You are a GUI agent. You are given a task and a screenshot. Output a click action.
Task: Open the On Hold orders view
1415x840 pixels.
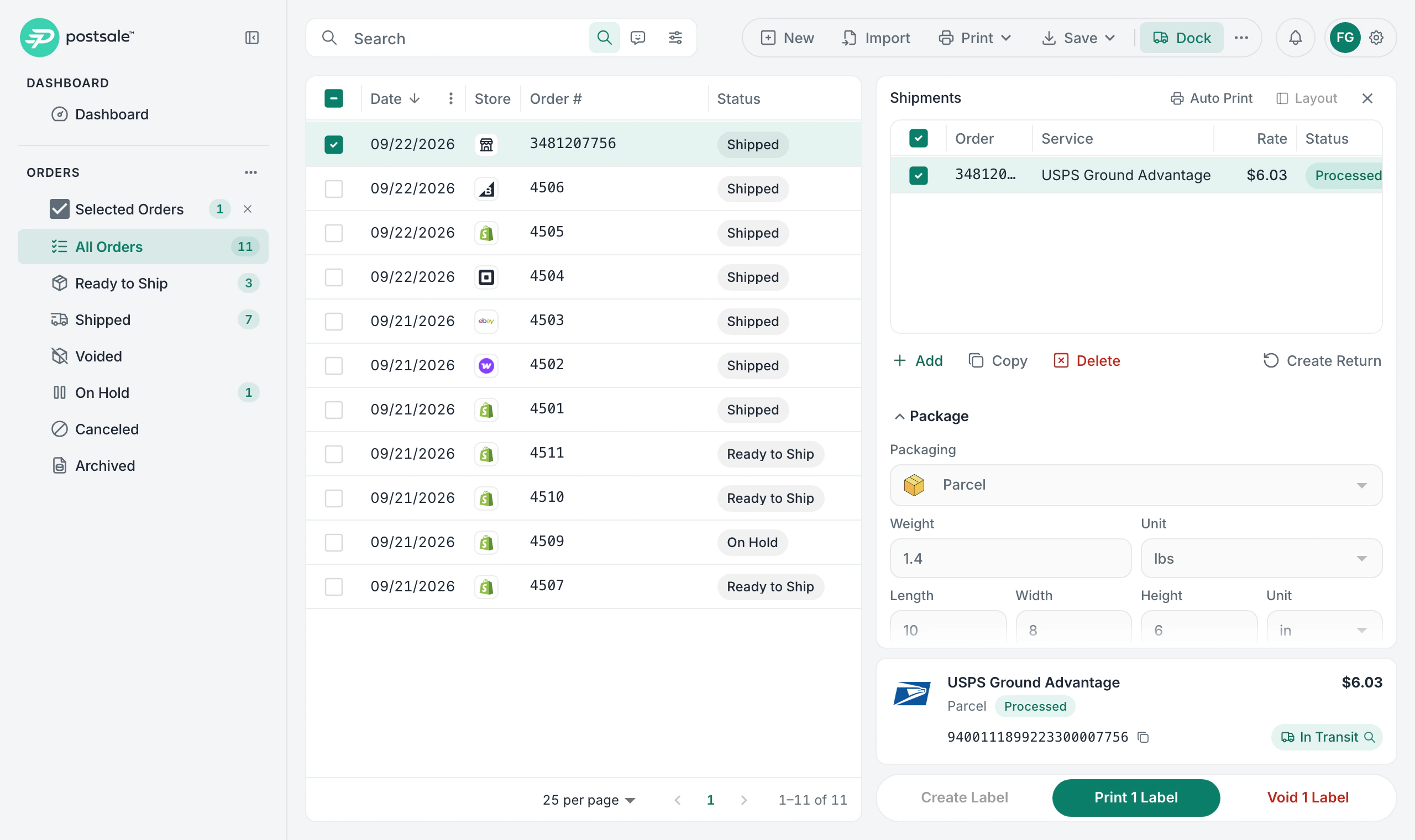pyautogui.click(x=143, y=393)
